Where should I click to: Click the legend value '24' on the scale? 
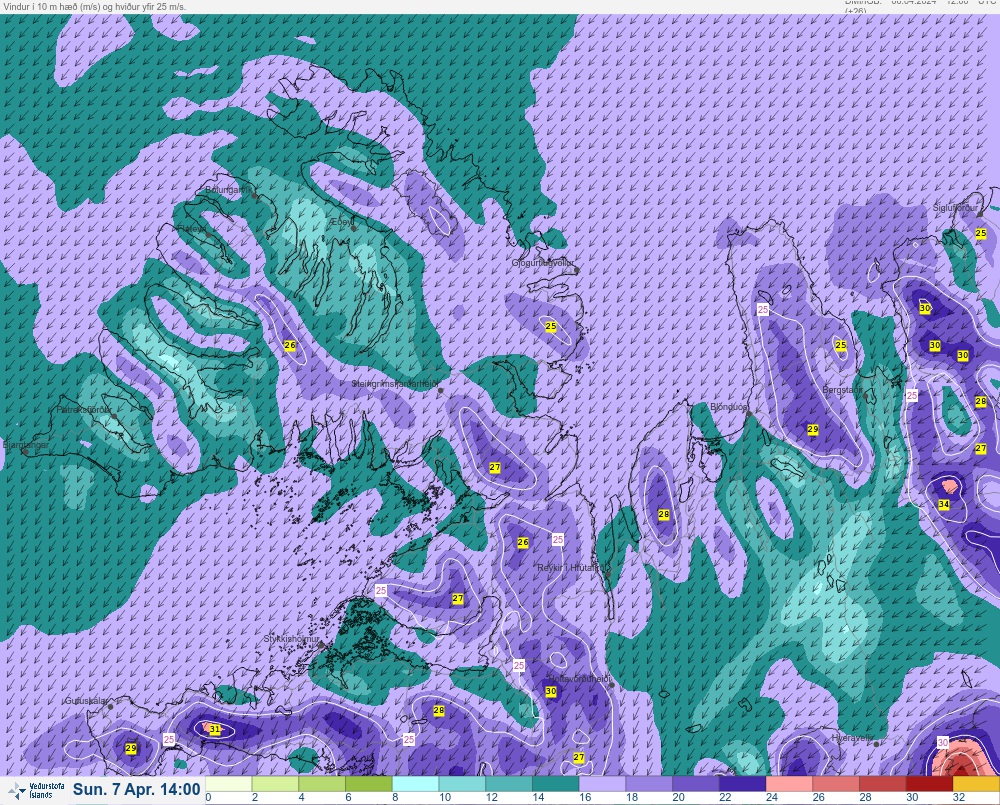tap(772, 797)
